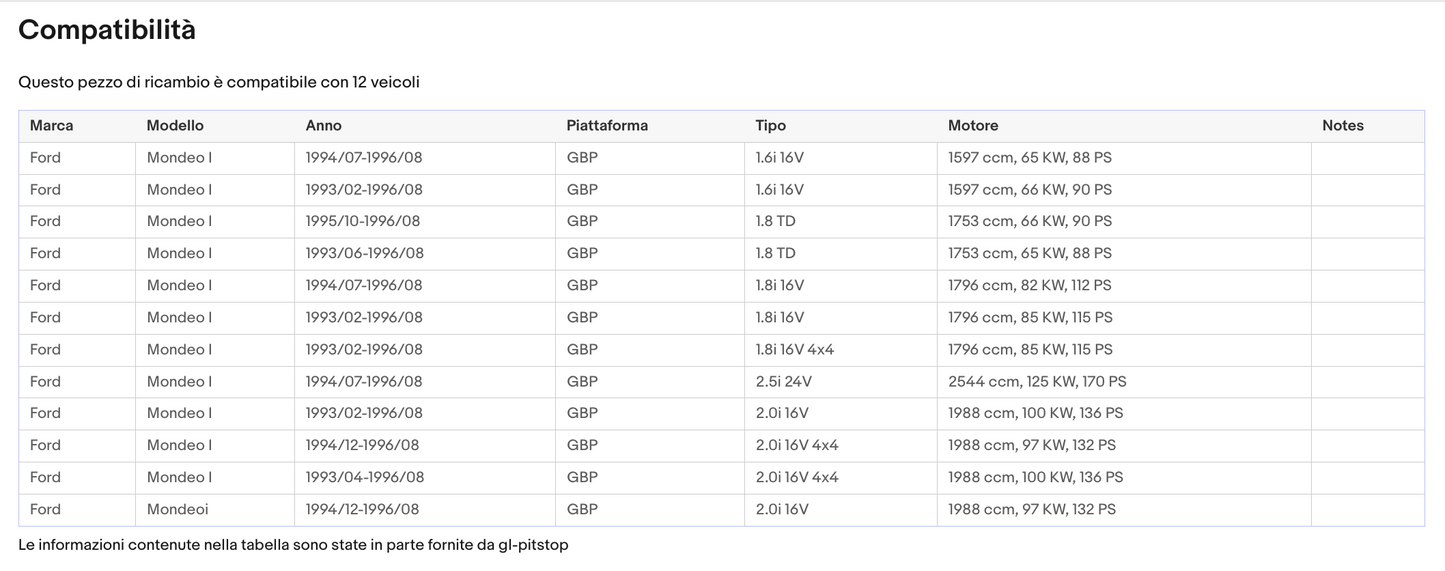Select the 1995/10-1996/08 year cell
1445x571 pixels.
[x=362, y=222]
